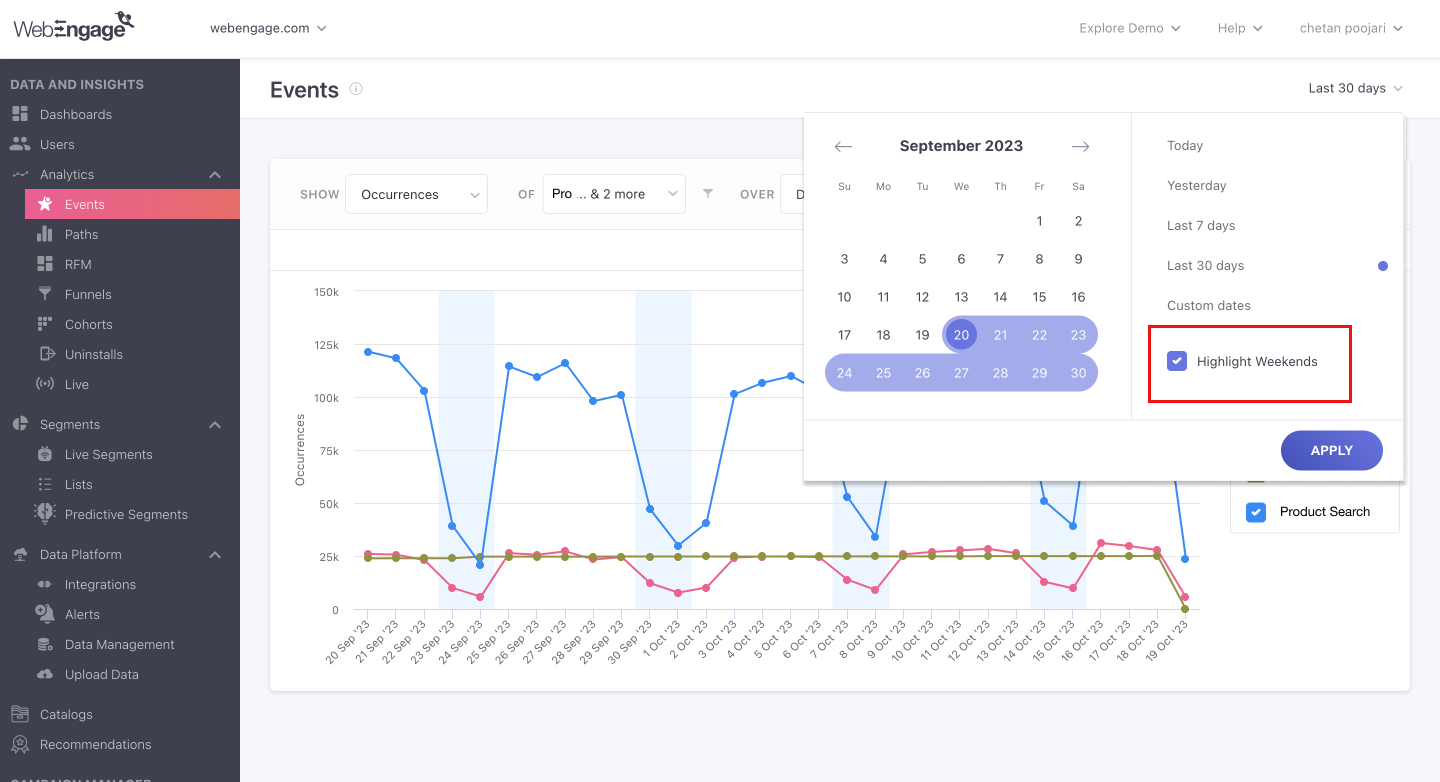This screenshot has width=1440, height=782.
Task: Select Custom dates preset
Action: click(1208, 306)
